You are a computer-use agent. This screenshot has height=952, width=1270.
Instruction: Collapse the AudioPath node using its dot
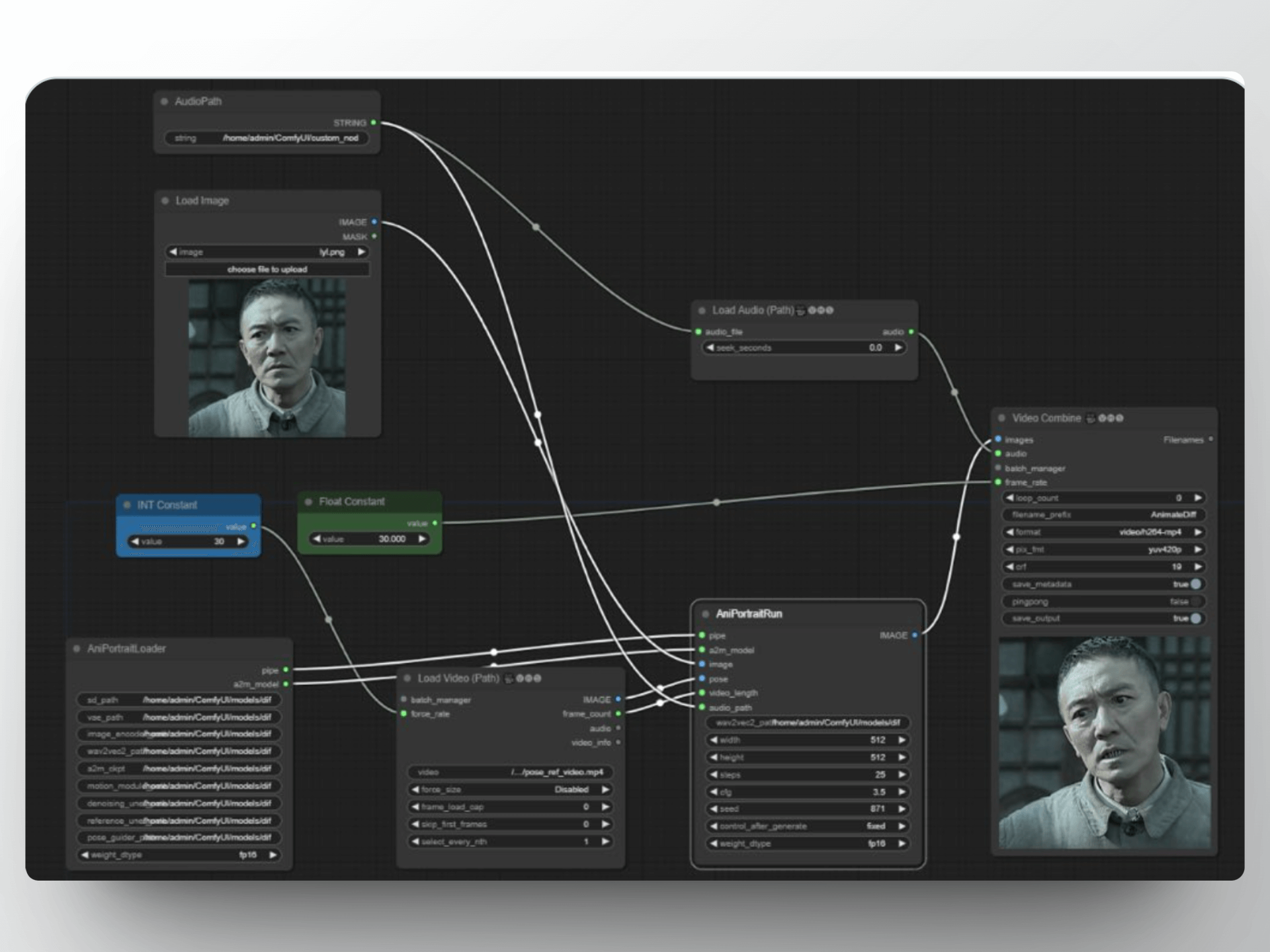[x=164, y=101]
